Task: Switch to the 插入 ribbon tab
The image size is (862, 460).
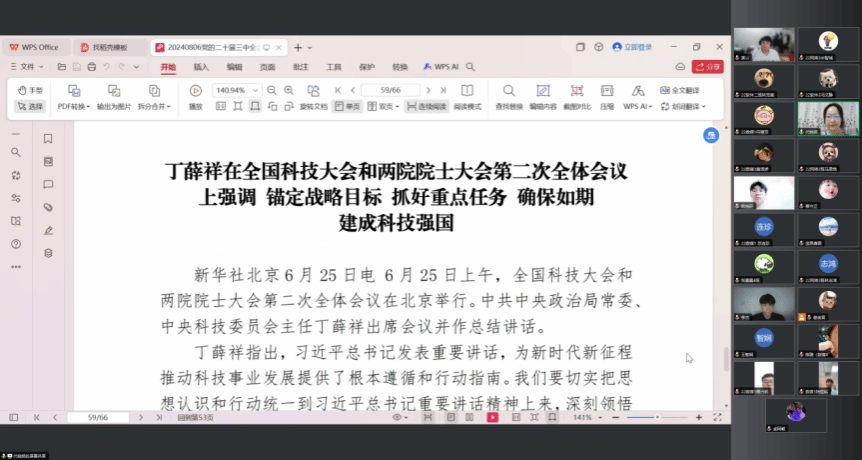Action: (x=201, y=67)
